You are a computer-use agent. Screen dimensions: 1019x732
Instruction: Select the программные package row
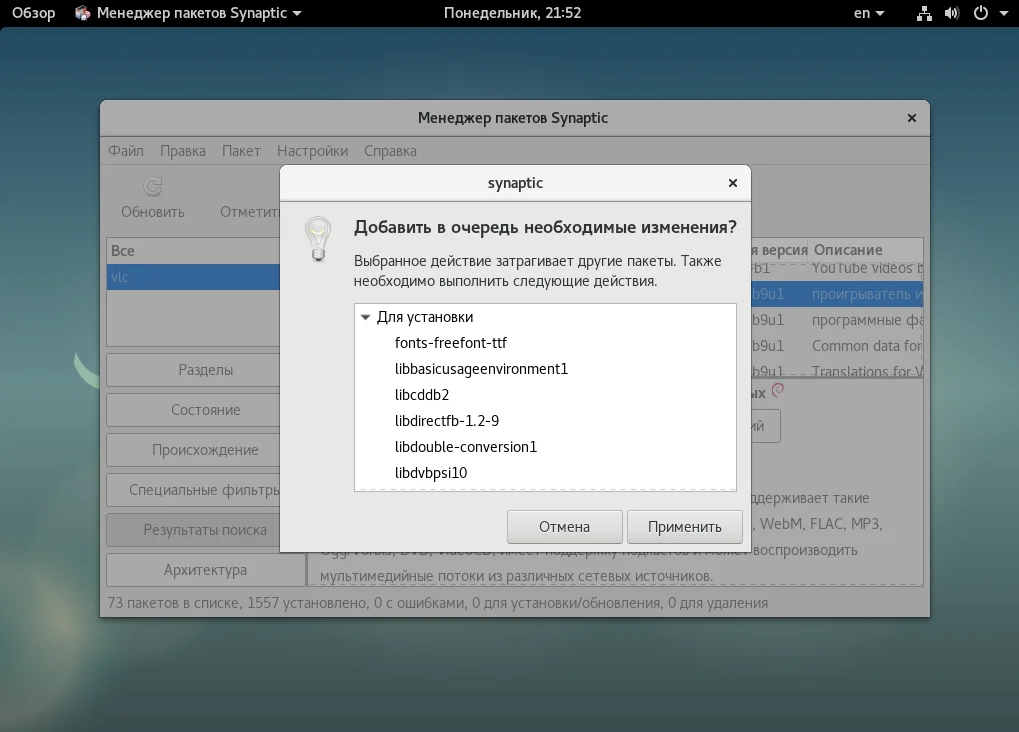[837, 320]
